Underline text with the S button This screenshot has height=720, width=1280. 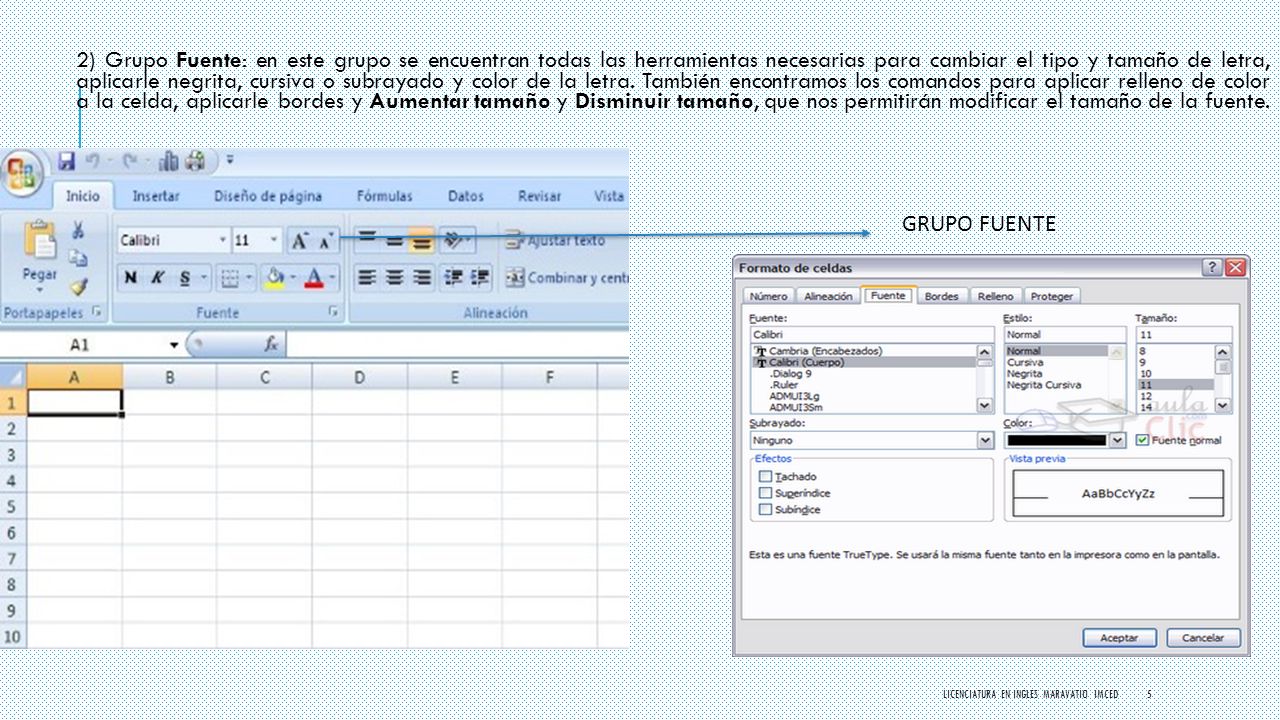(x=184, y=277)
